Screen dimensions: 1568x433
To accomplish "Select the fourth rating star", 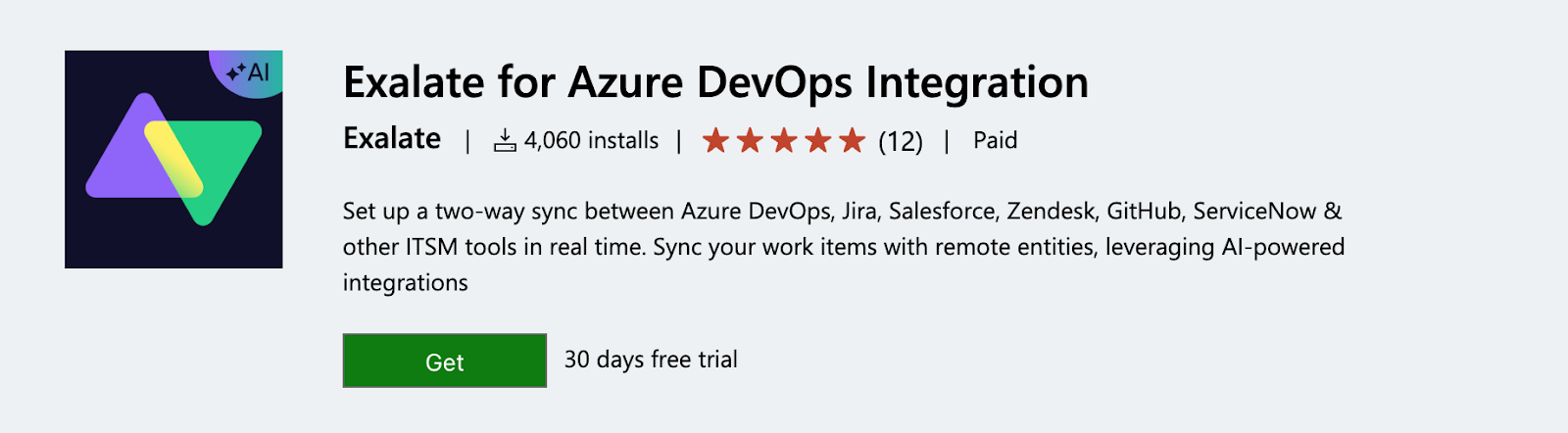I will (818, 141).
